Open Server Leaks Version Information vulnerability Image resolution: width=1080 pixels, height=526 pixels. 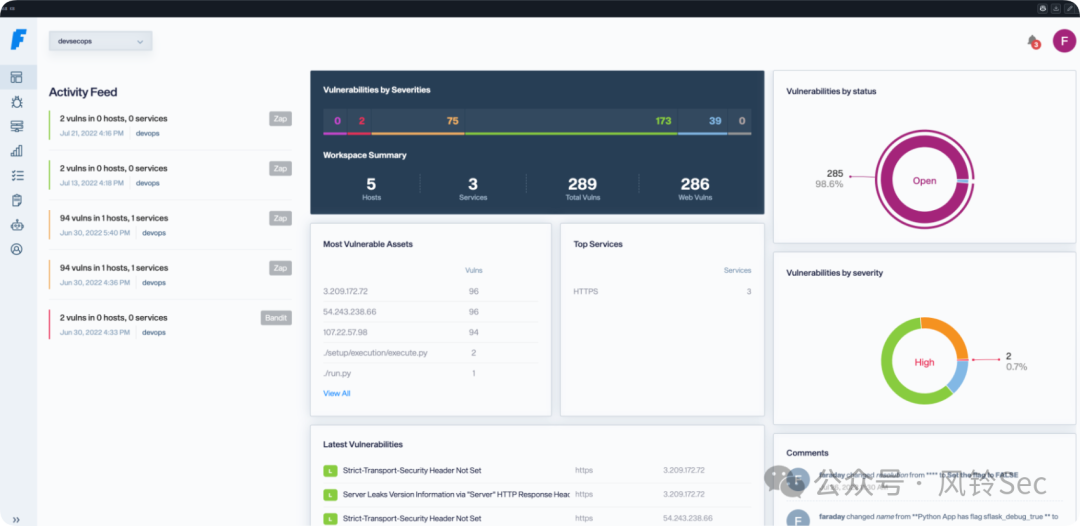(456, 494)
